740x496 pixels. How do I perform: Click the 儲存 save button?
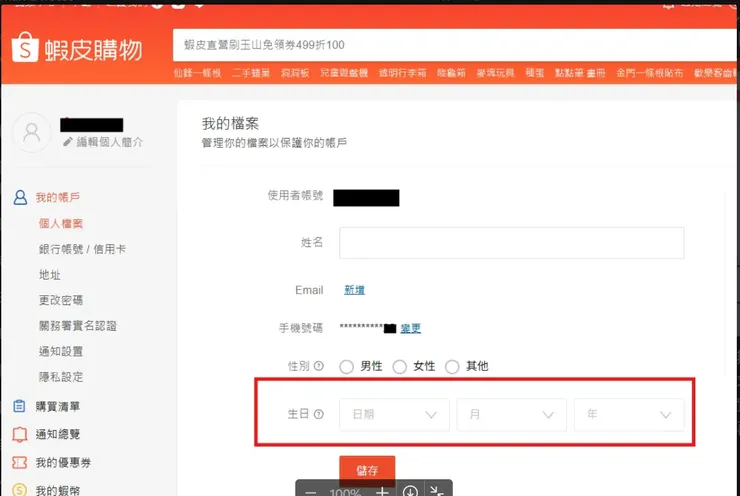click(x=367, y=471)
